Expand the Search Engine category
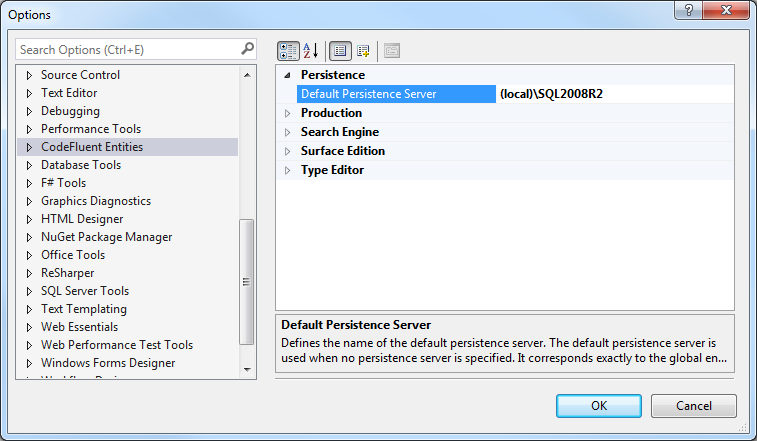Viewport: 757px width, 441px height. coord(288,132)
